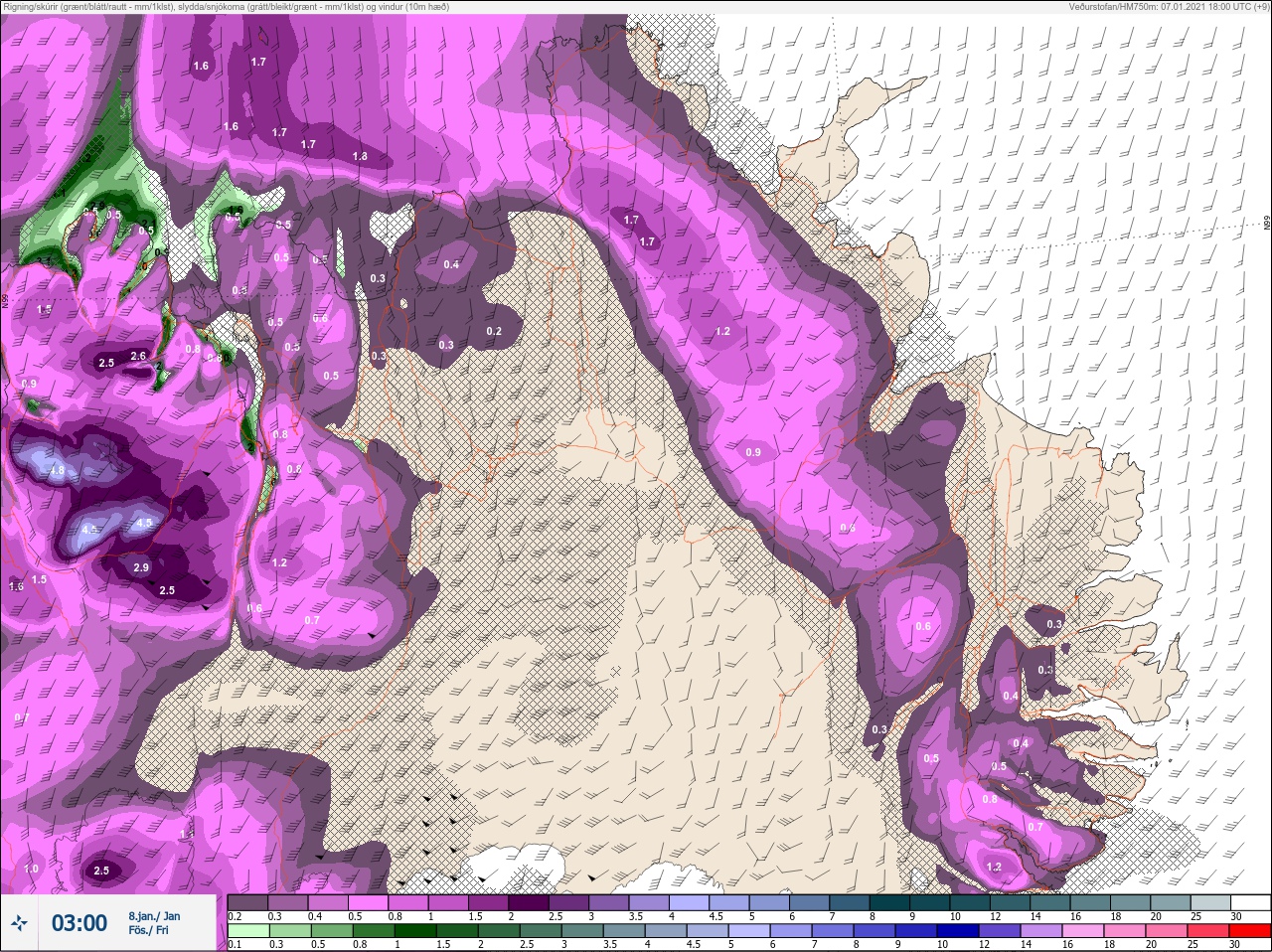Select the 03:00 forecast time display
Screen dimensions: 1272x952
[x=79, y=923]
